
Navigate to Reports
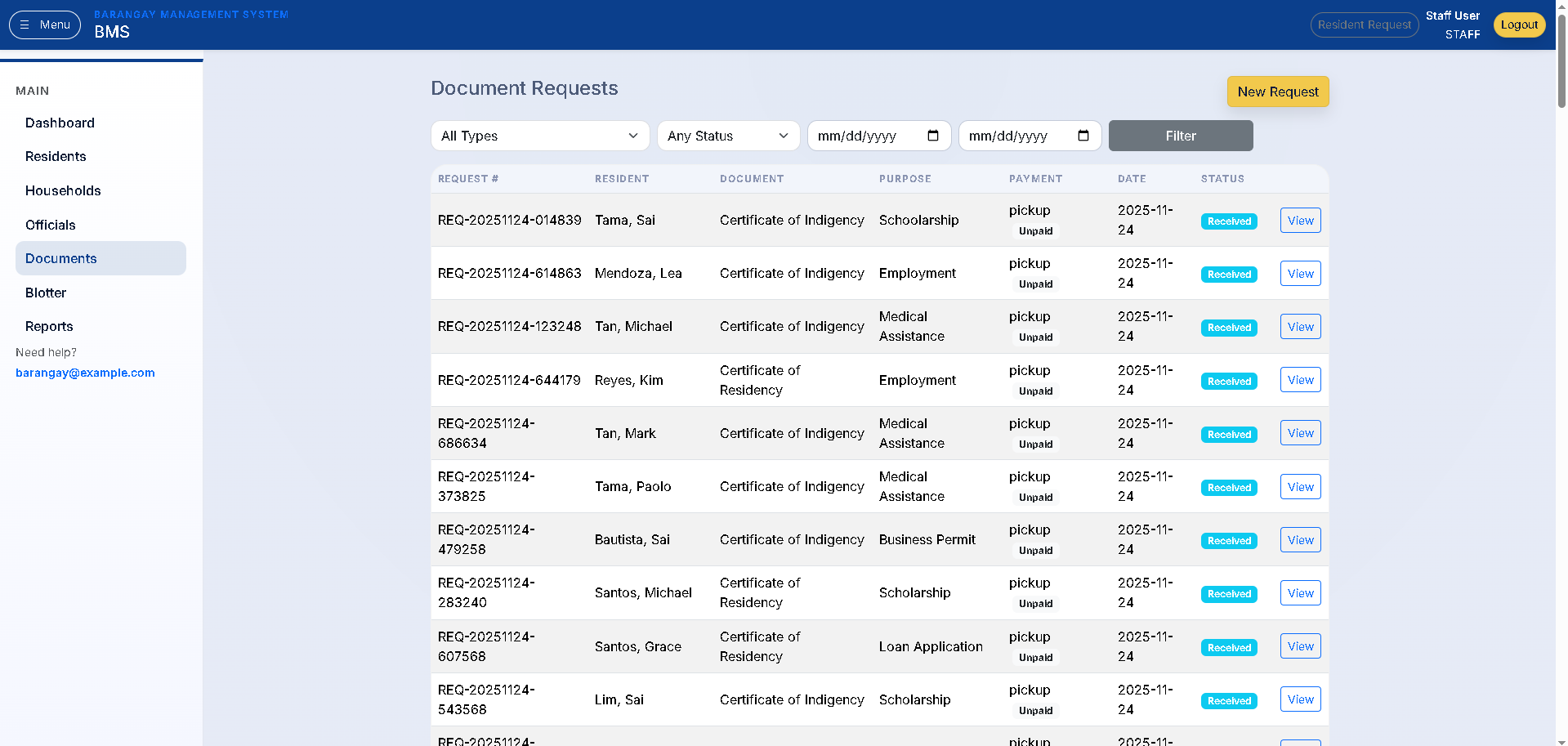click(x=48, y=326)
